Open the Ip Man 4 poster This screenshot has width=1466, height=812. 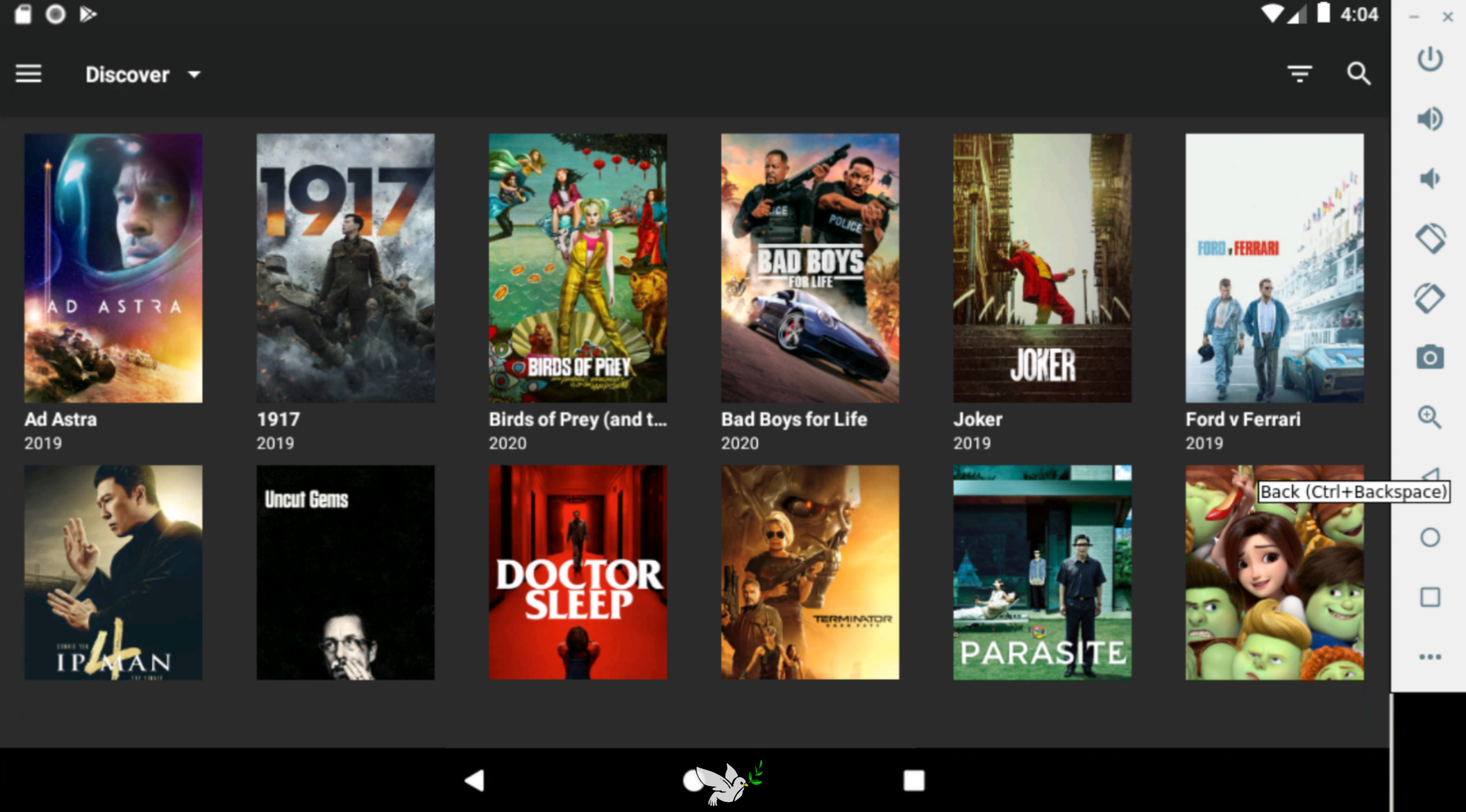tap(113, 572)
